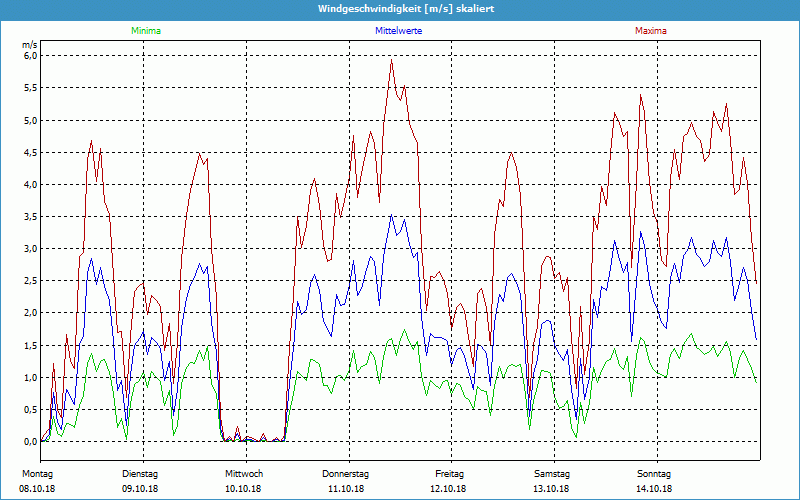800x500 pixels.
Task: Click the 0,0 y-axis value
Action: pos(31,442)
